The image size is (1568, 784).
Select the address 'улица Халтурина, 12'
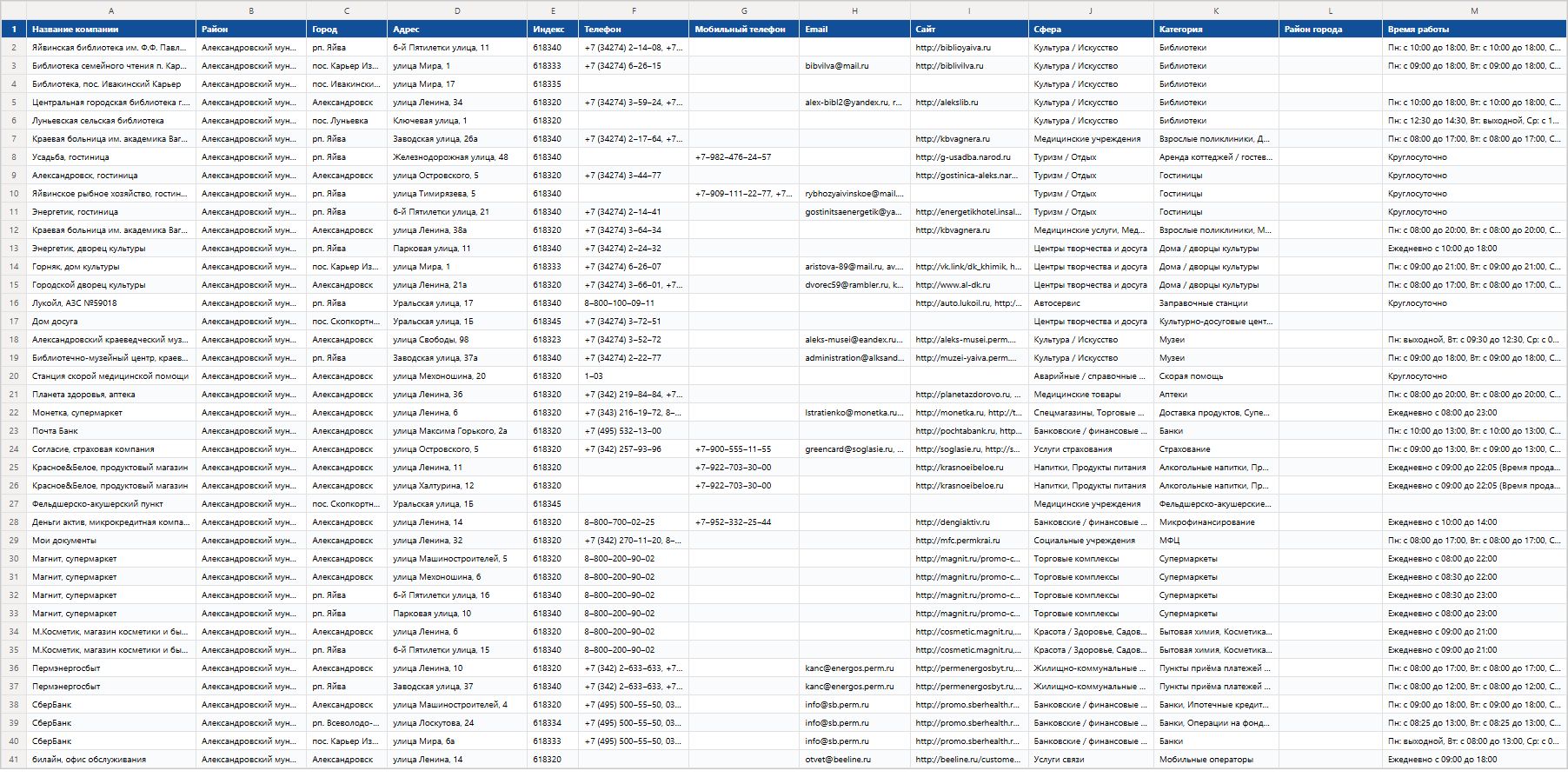point(457,486)
